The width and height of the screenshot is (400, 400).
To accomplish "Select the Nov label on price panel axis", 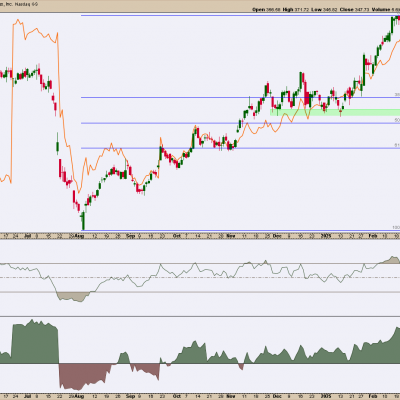I will (x=231, y=236).
